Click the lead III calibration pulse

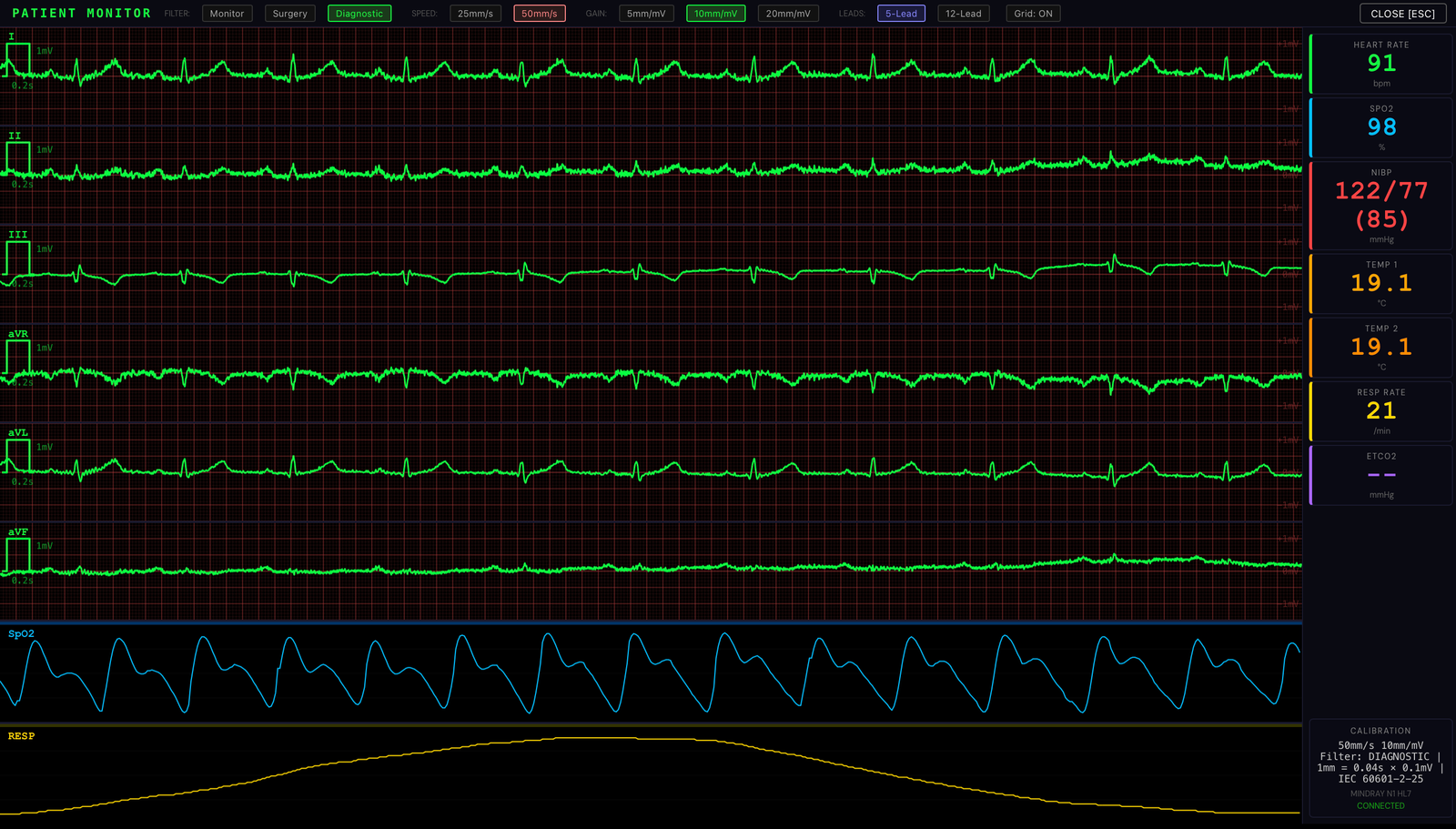18,258
